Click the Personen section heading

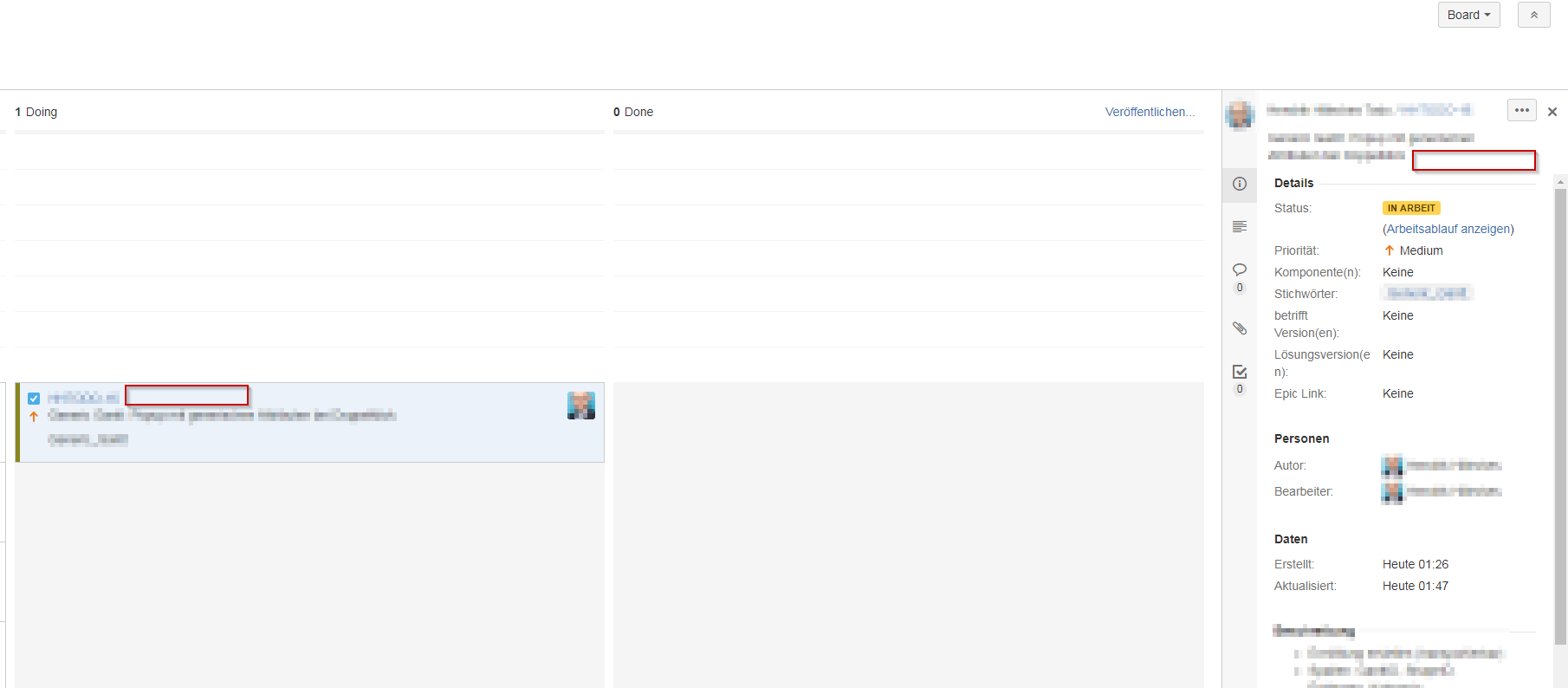[1302, 438]
